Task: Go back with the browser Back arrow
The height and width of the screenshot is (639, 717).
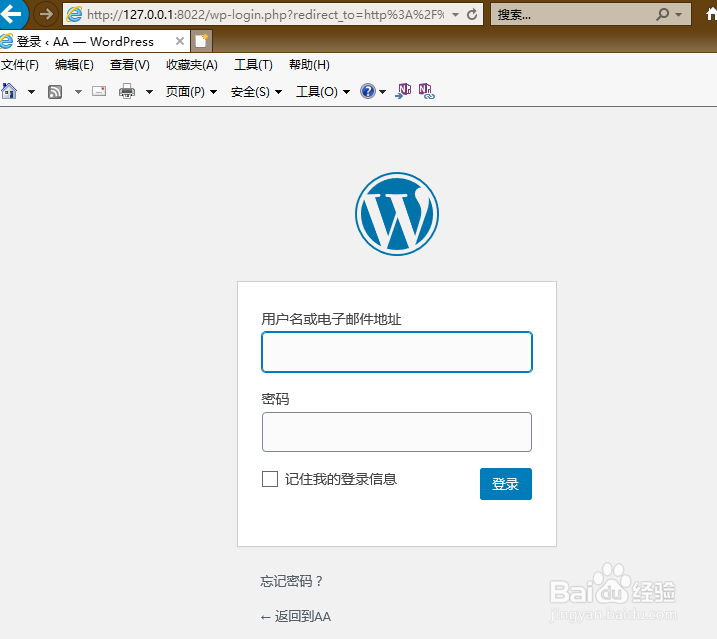Action: point(12,14)
